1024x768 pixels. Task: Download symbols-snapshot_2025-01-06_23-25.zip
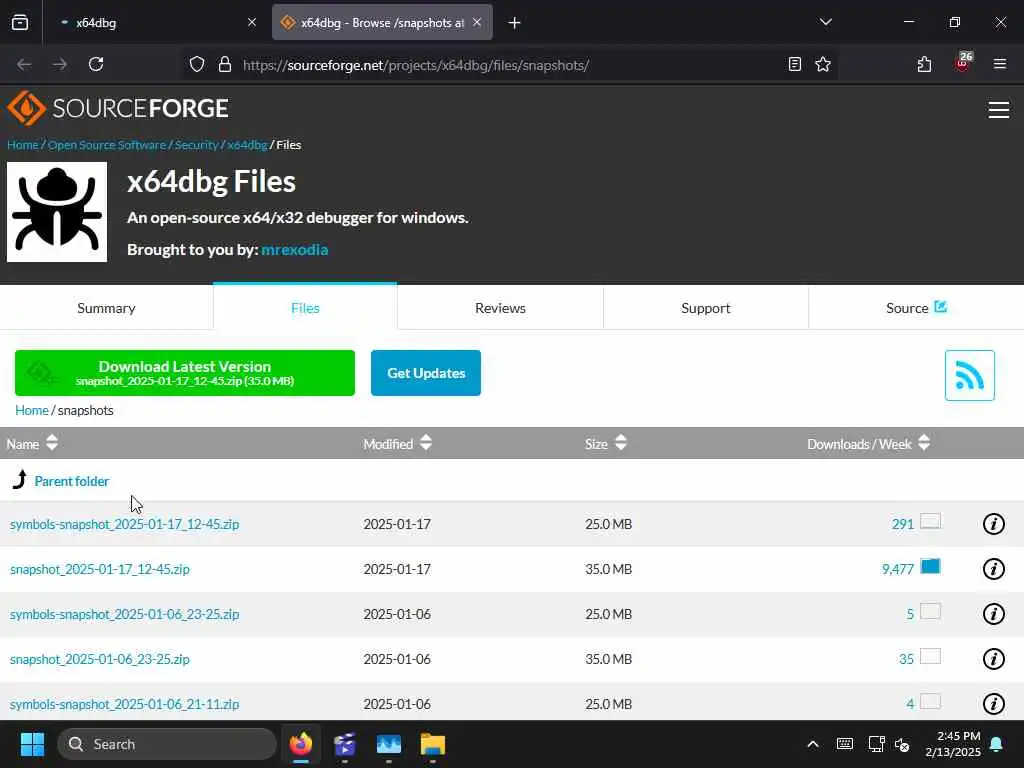tap(125, 614)
